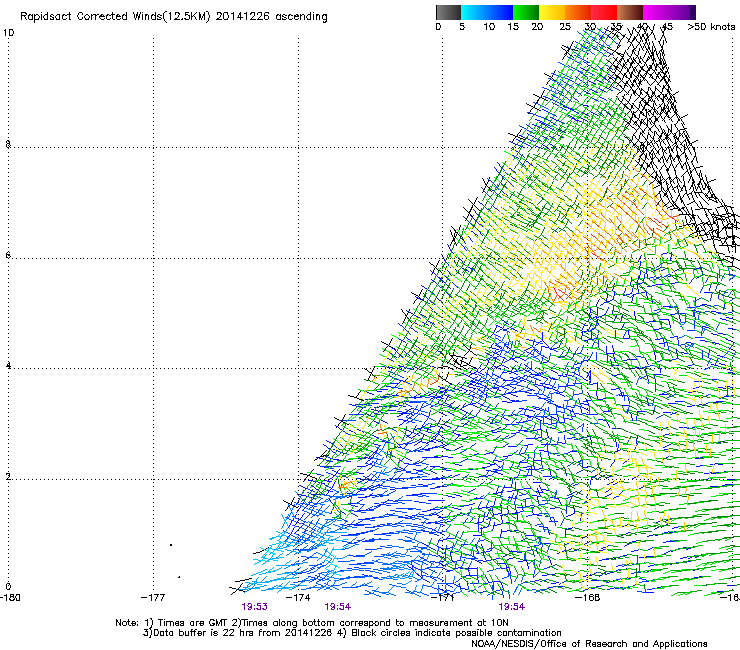Click the latitude axis label "8"

8,144
